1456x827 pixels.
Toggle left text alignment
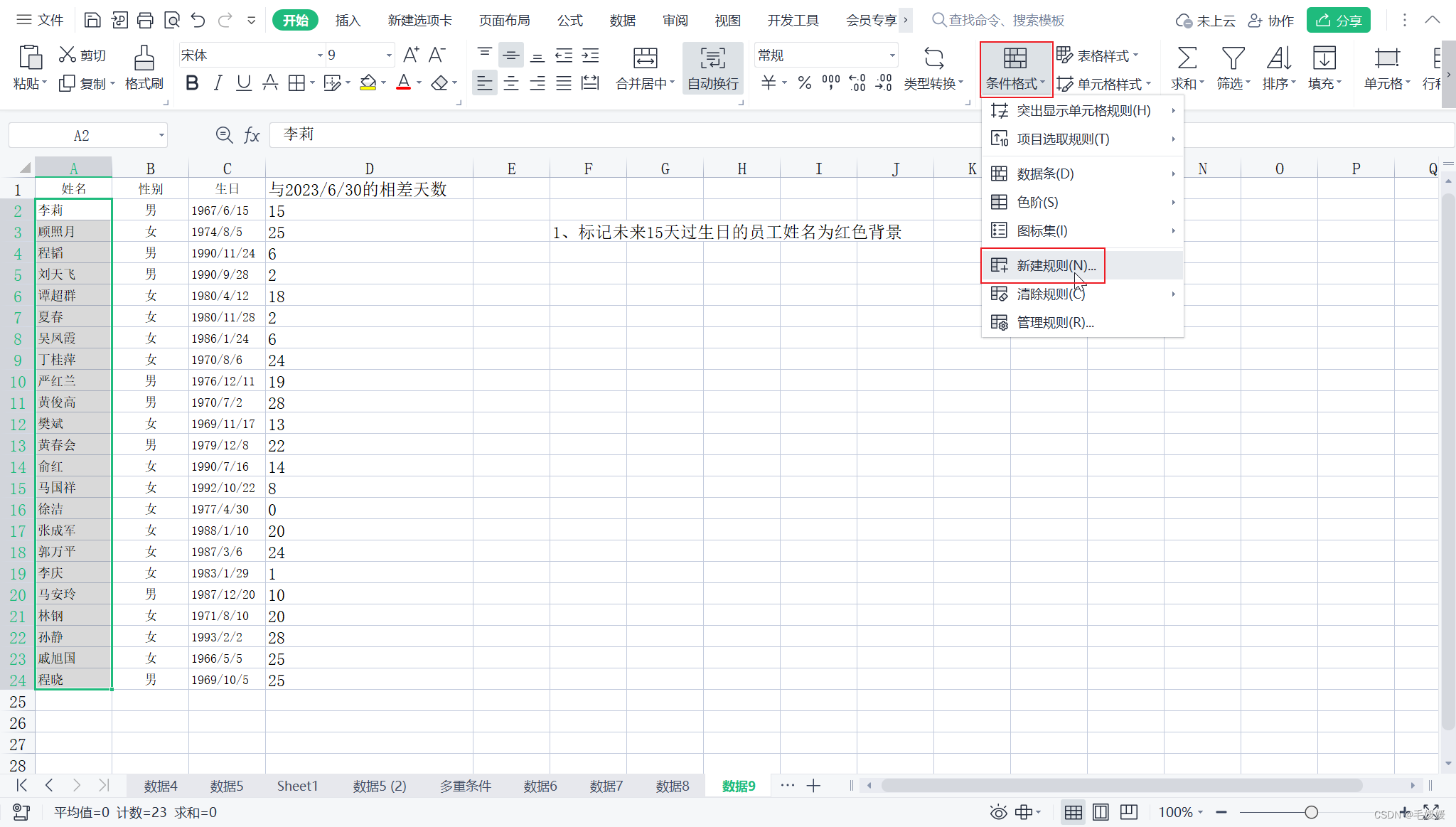484,83
